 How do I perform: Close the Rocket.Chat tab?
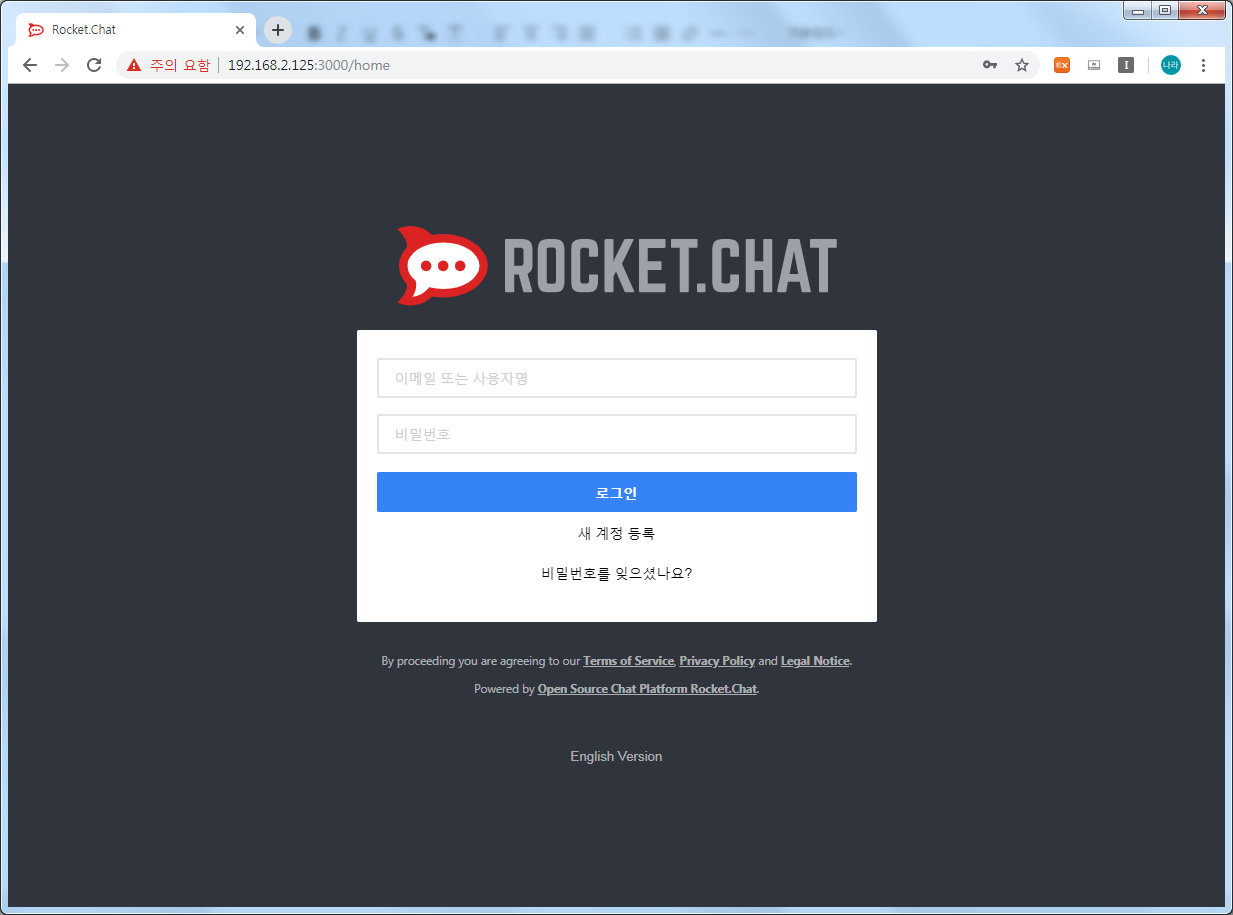240,30
